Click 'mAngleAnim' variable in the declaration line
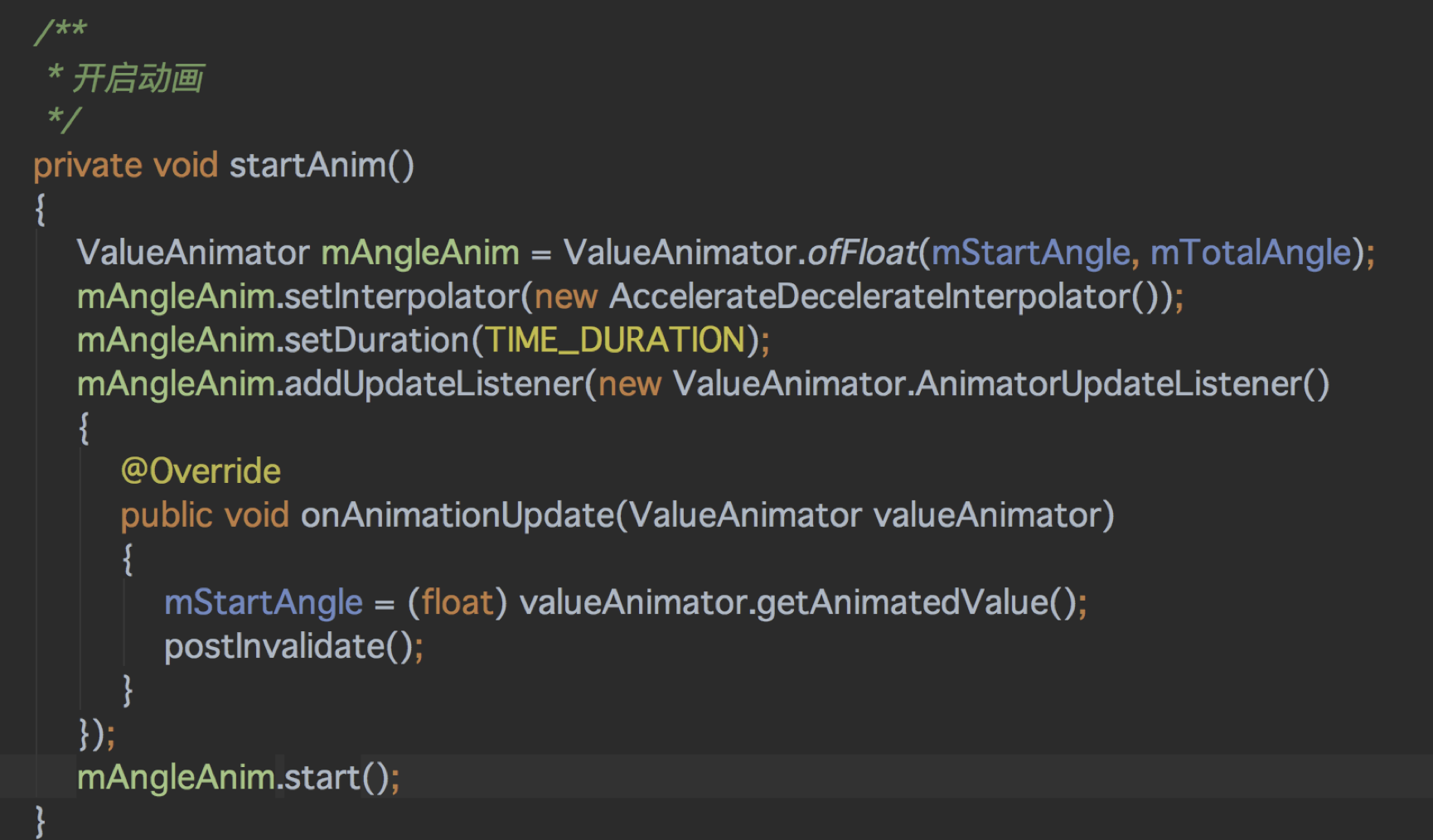1433x840 pixels. tap(420, 252)
